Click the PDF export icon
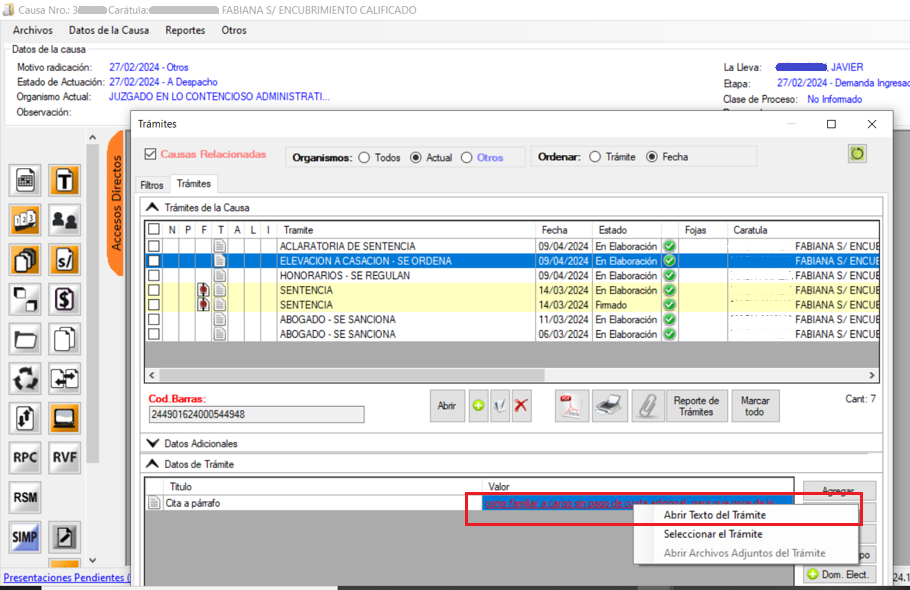The height and width of the screenshot is (590, 910). pos(572,406)
